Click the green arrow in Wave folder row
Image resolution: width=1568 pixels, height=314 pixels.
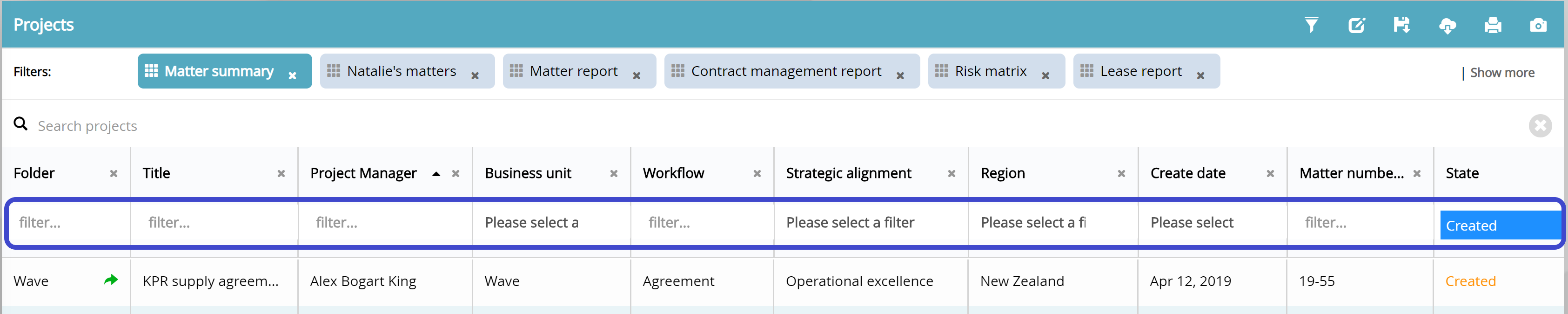point(111,280)
